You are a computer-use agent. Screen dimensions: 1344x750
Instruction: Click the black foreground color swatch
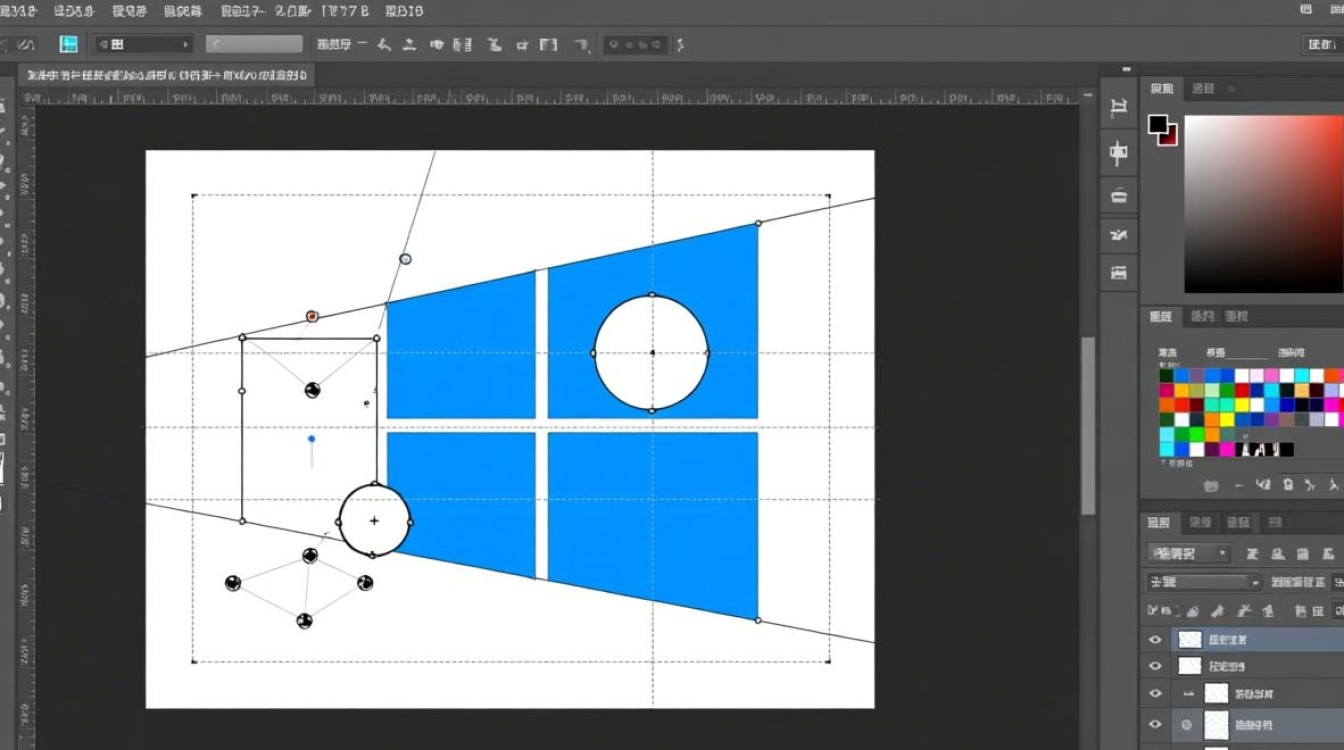pos(1159,125)
